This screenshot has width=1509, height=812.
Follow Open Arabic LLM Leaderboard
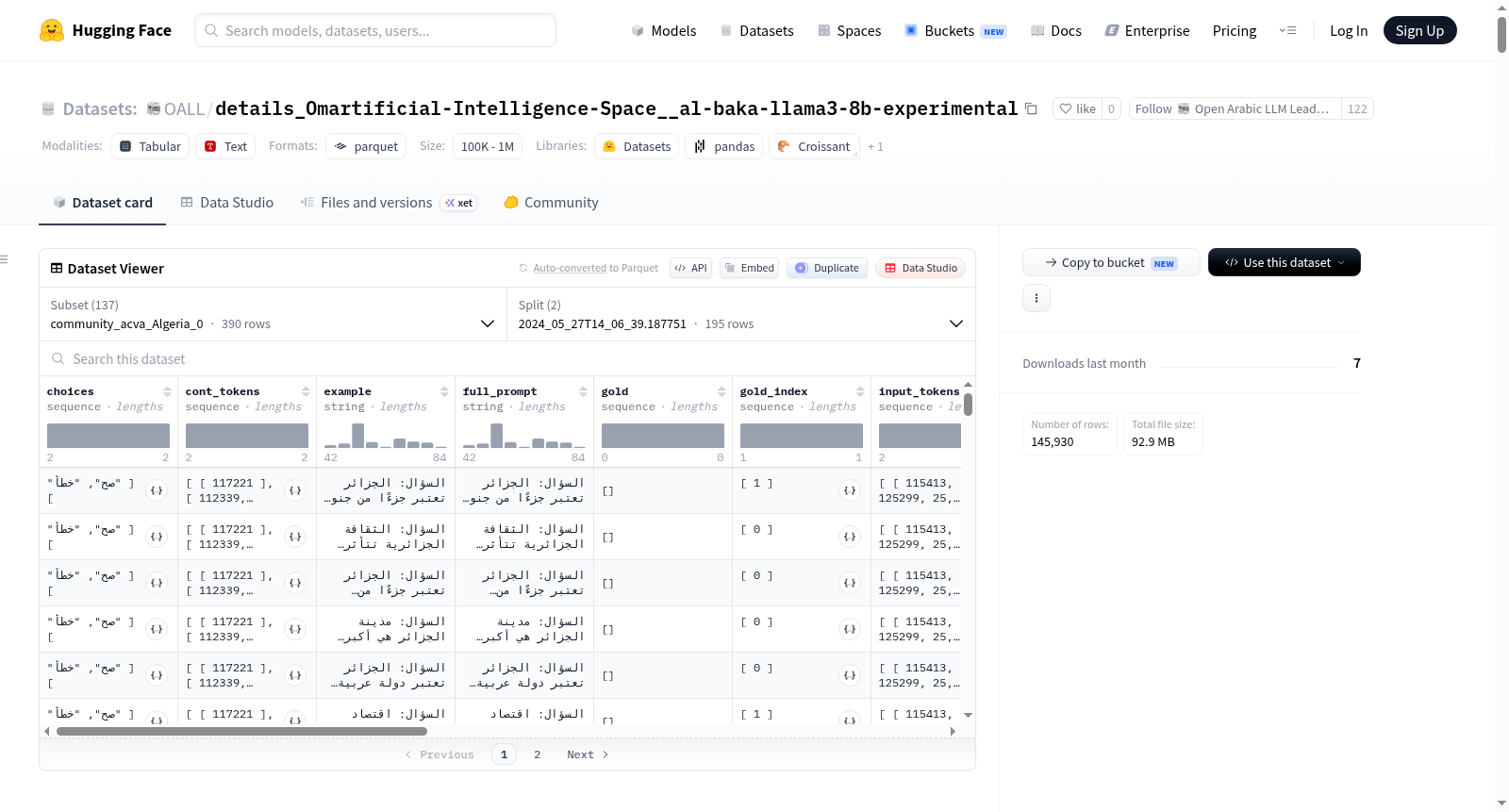coord(1235,108)
